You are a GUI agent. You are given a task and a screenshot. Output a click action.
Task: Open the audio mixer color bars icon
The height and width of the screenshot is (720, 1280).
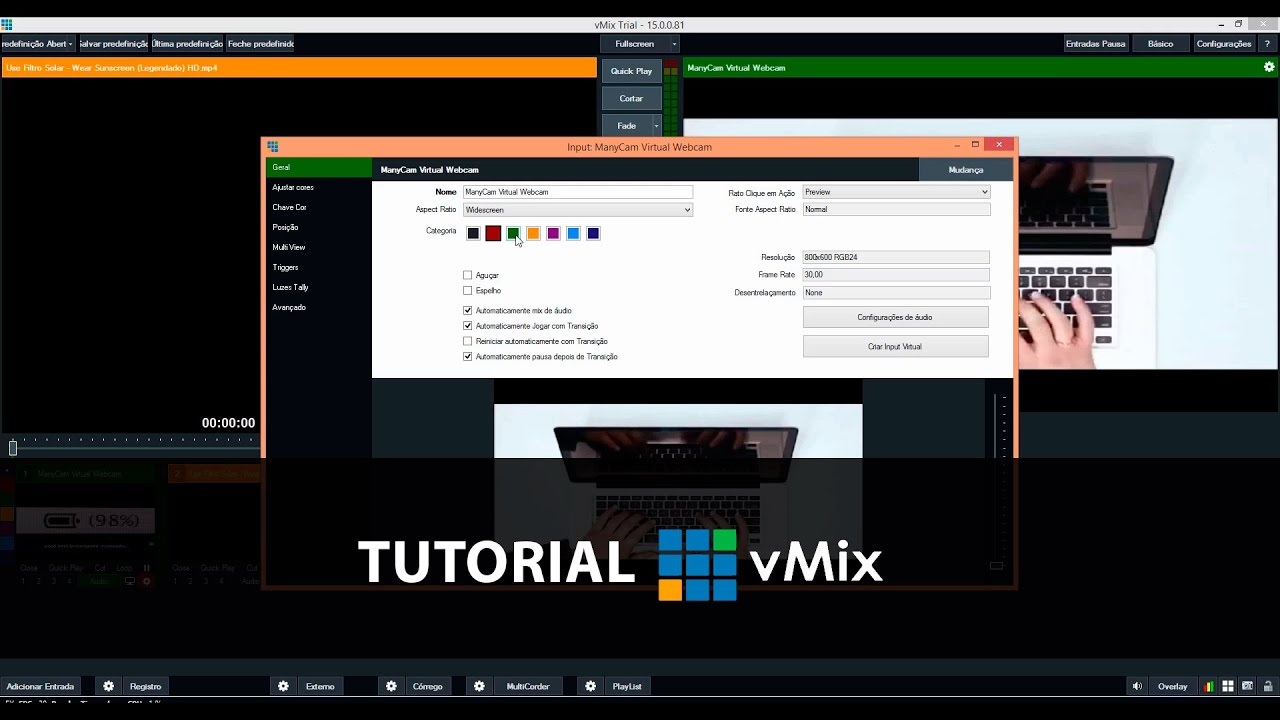[x=1210, y=686]
